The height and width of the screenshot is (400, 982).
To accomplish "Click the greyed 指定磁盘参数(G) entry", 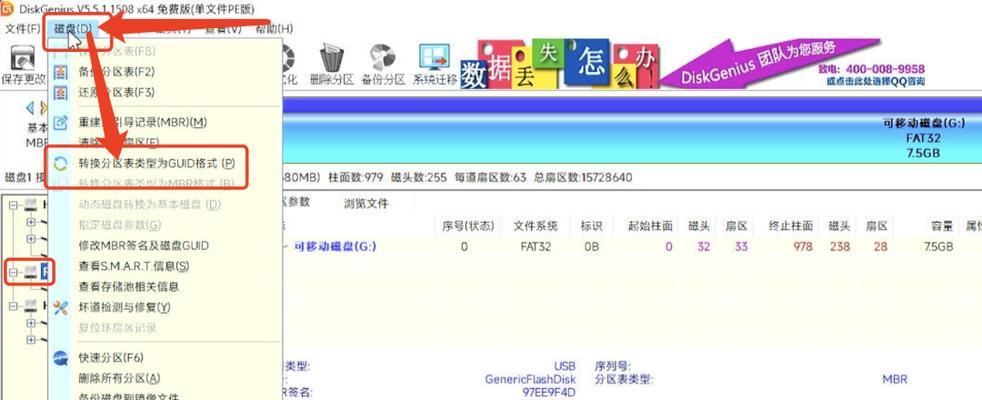I will [x=120, y=224].
